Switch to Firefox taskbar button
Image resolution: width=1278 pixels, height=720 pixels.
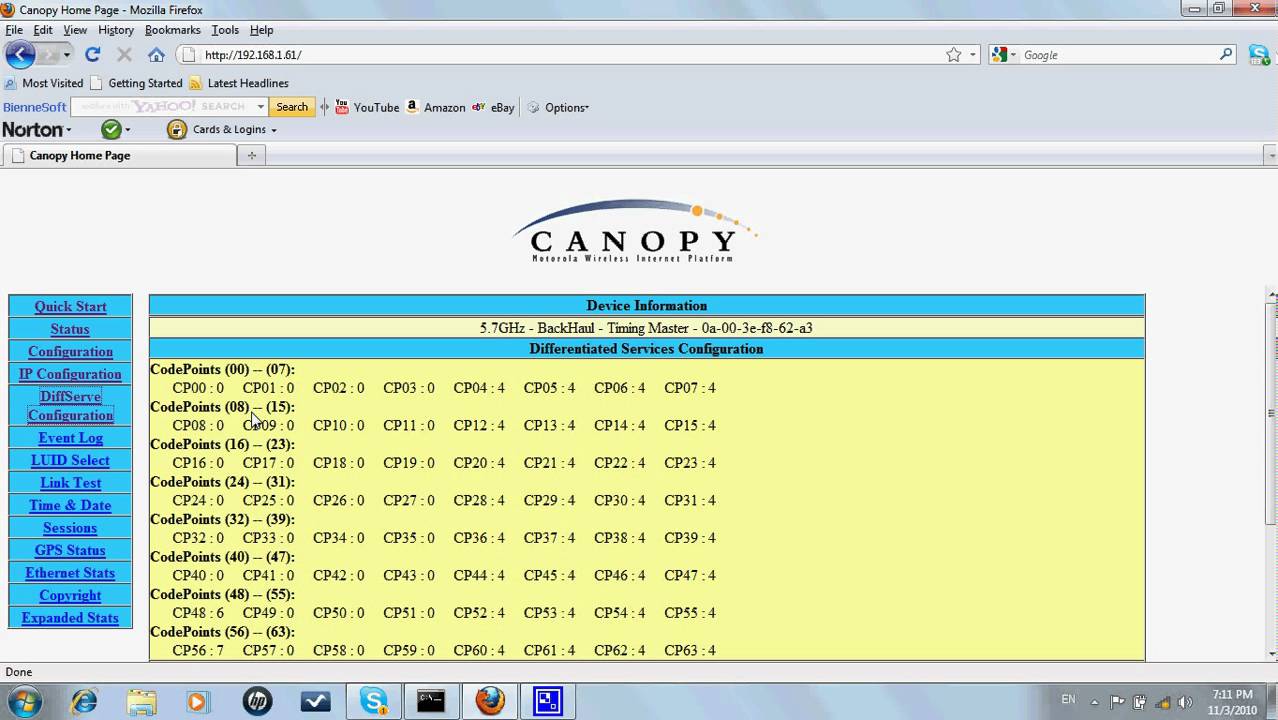point(490,701)
